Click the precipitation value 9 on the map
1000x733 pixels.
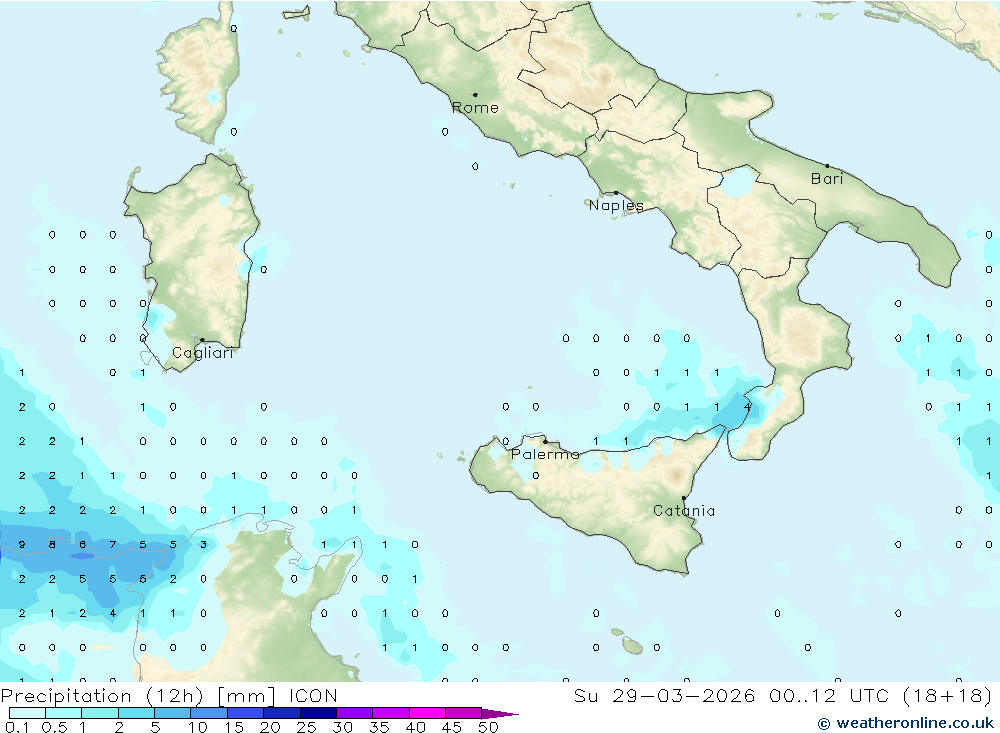[x=22, y=545]
